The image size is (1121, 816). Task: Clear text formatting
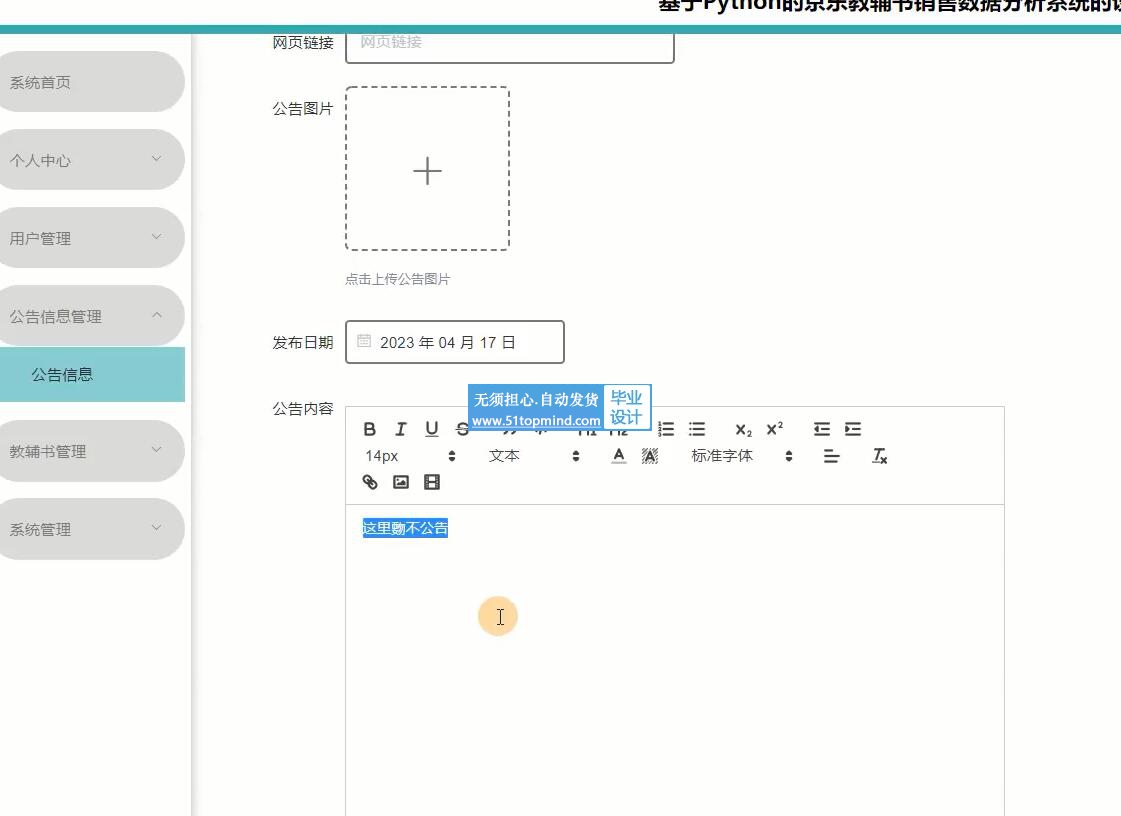(x=879, y=456)
